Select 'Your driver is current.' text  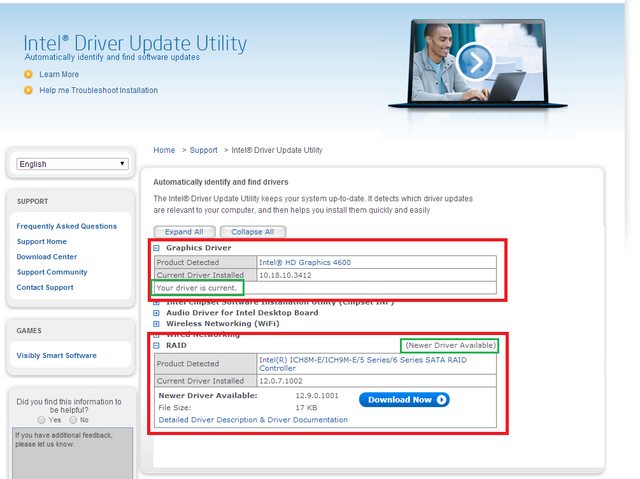coord(197,288)
